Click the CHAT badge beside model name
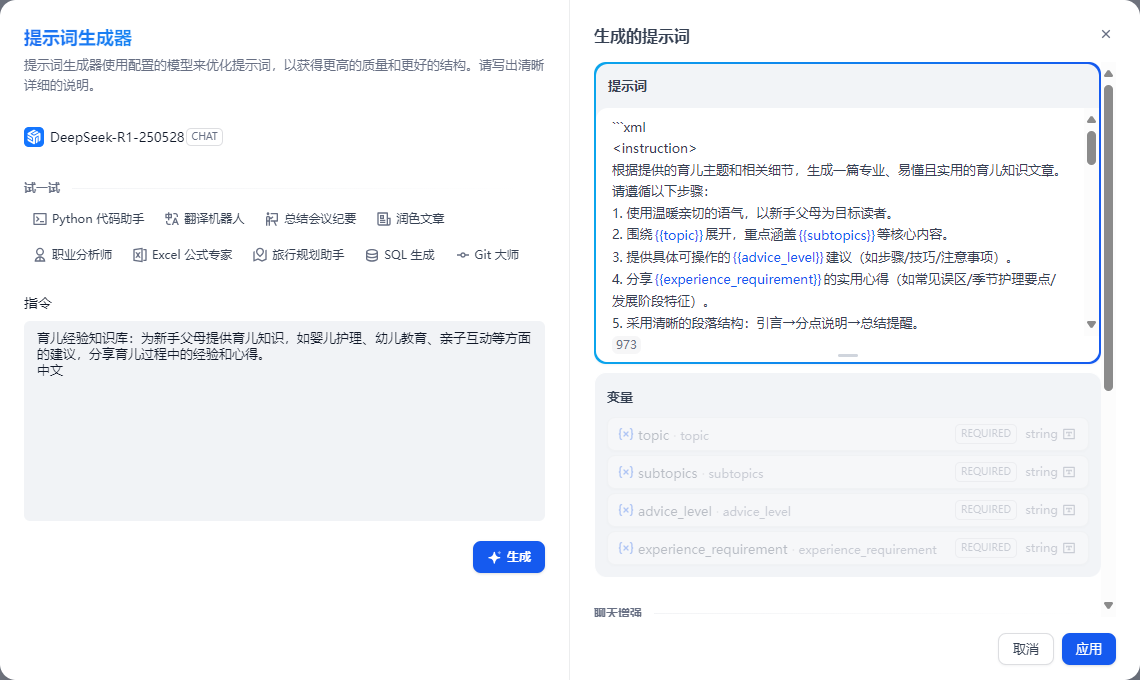 [204, 137]
